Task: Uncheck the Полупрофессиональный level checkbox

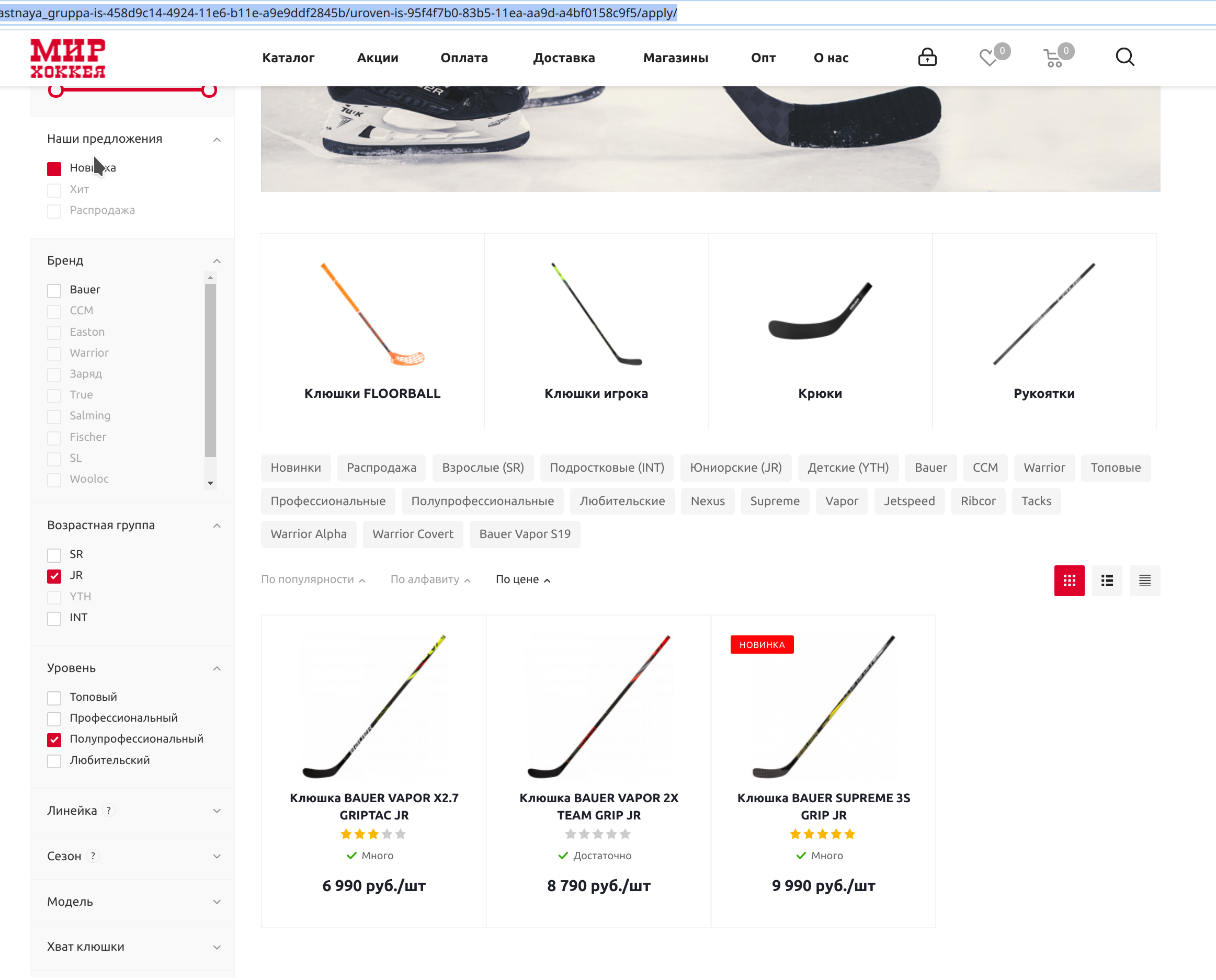Action: (54, 739)
